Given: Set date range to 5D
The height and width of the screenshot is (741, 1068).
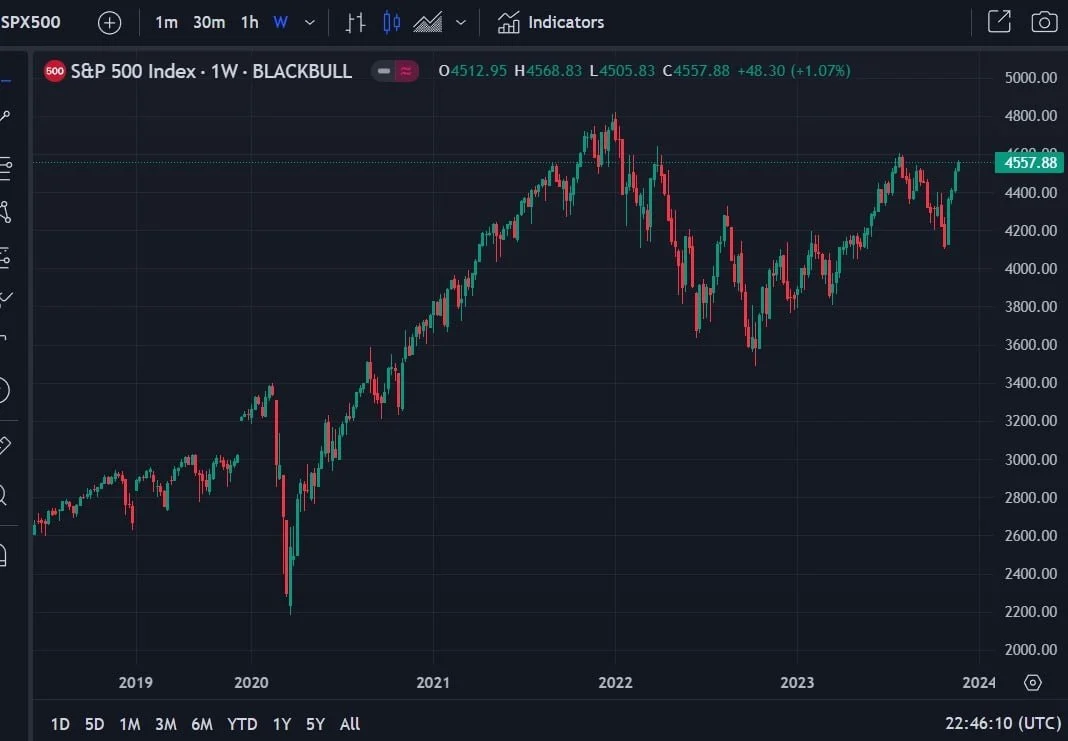Looking at the screenshot, I should (x=94, y=724).
